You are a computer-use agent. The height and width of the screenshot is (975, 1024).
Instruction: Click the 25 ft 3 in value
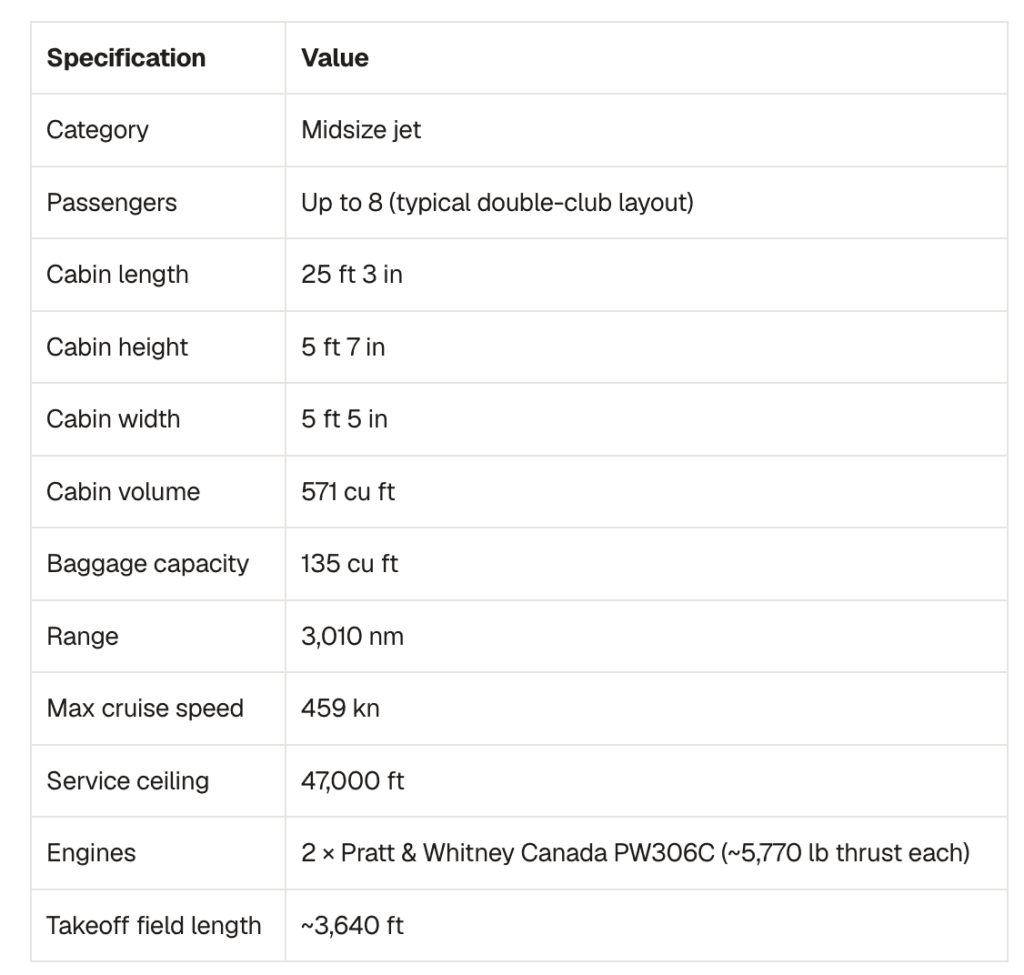(x=351, y=274)
